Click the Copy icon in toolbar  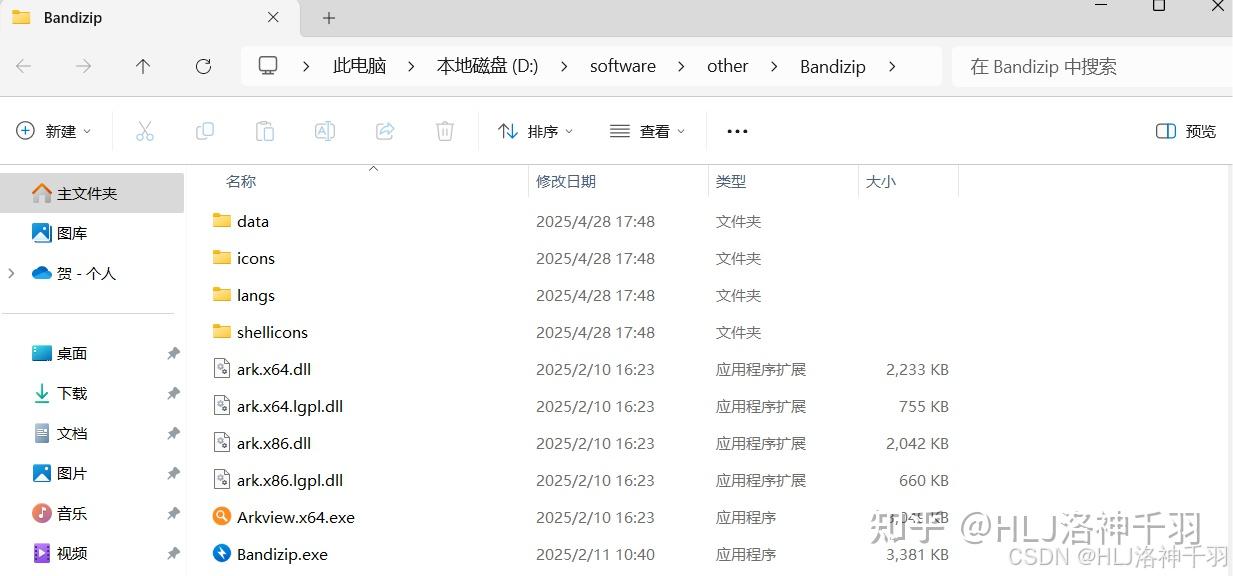pyautogui.click(x=205, y=131)
